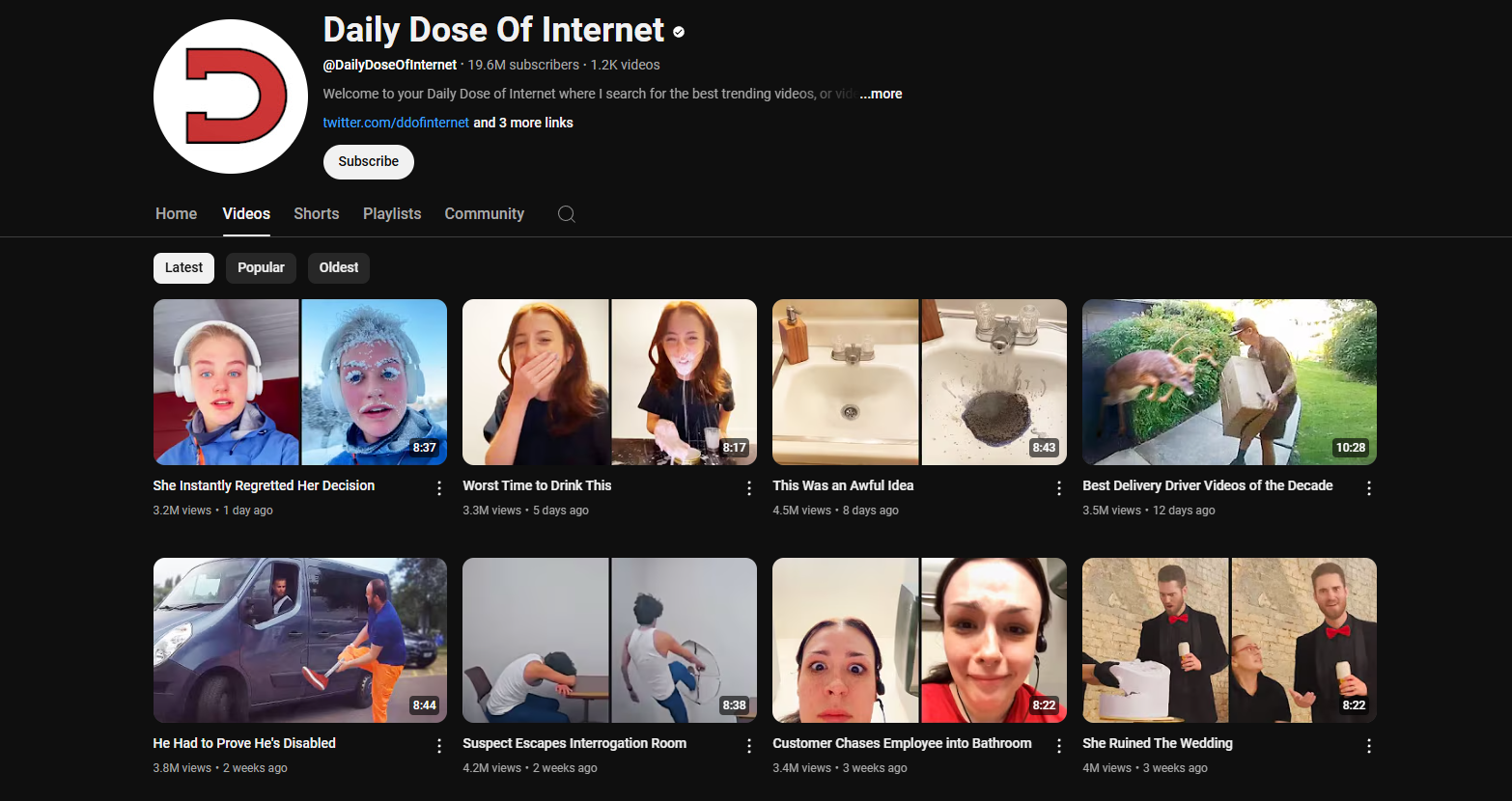Play the employee headset selfie thumbnail (8:22)
The image size is (1512, 801).
(919, 640)
